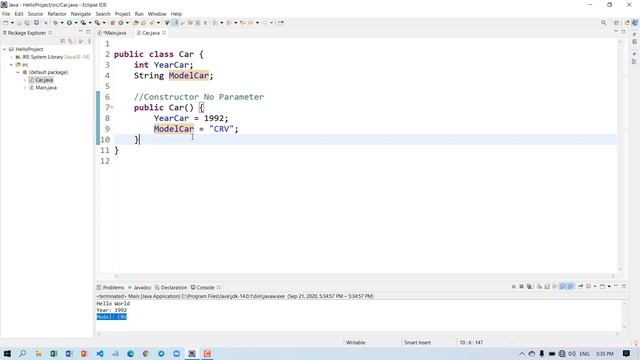640x360 pixels.
Task: Toggle Scroll Lock in Console toolbar
Action: click(547, 287)
